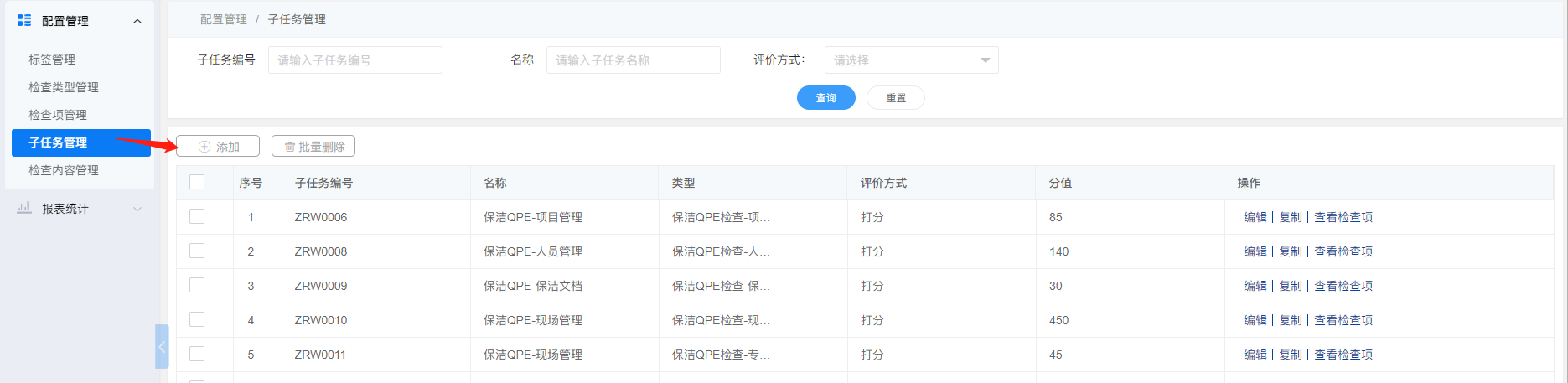1568x383 pixels.
Task: Open 检查项管理 in sidebar
Action: tap(58, 115)
